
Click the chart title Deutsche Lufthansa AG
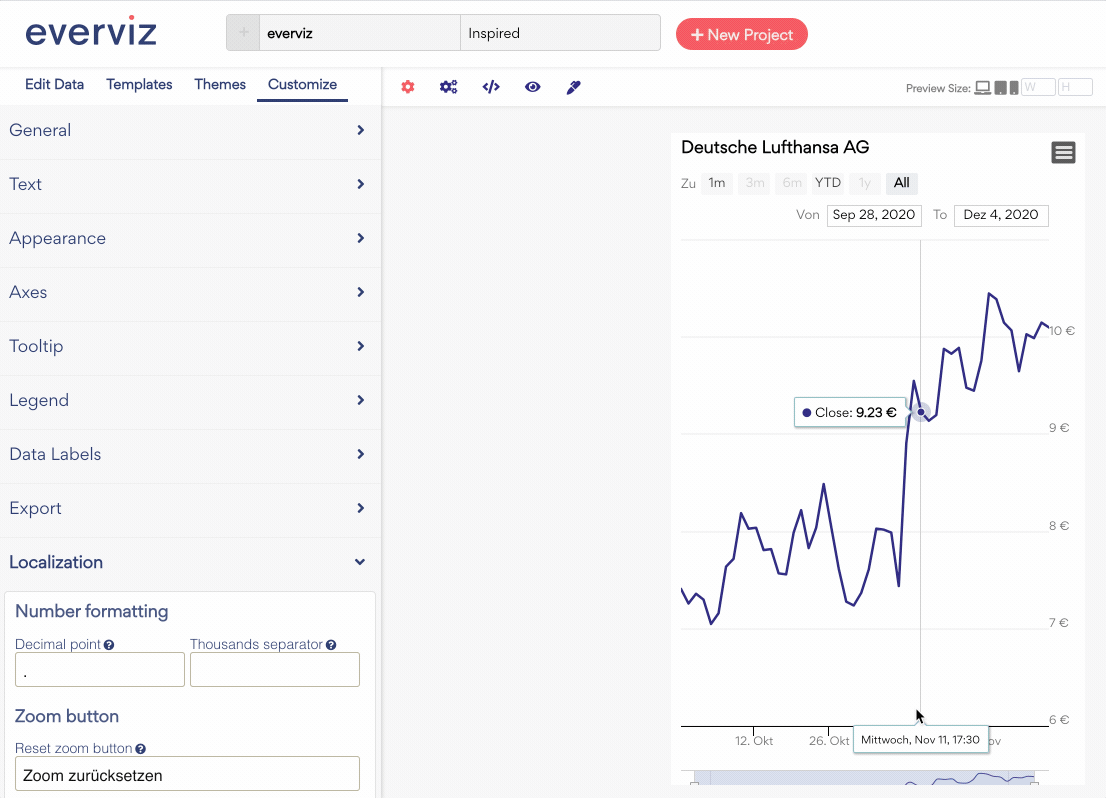point(774,147)
